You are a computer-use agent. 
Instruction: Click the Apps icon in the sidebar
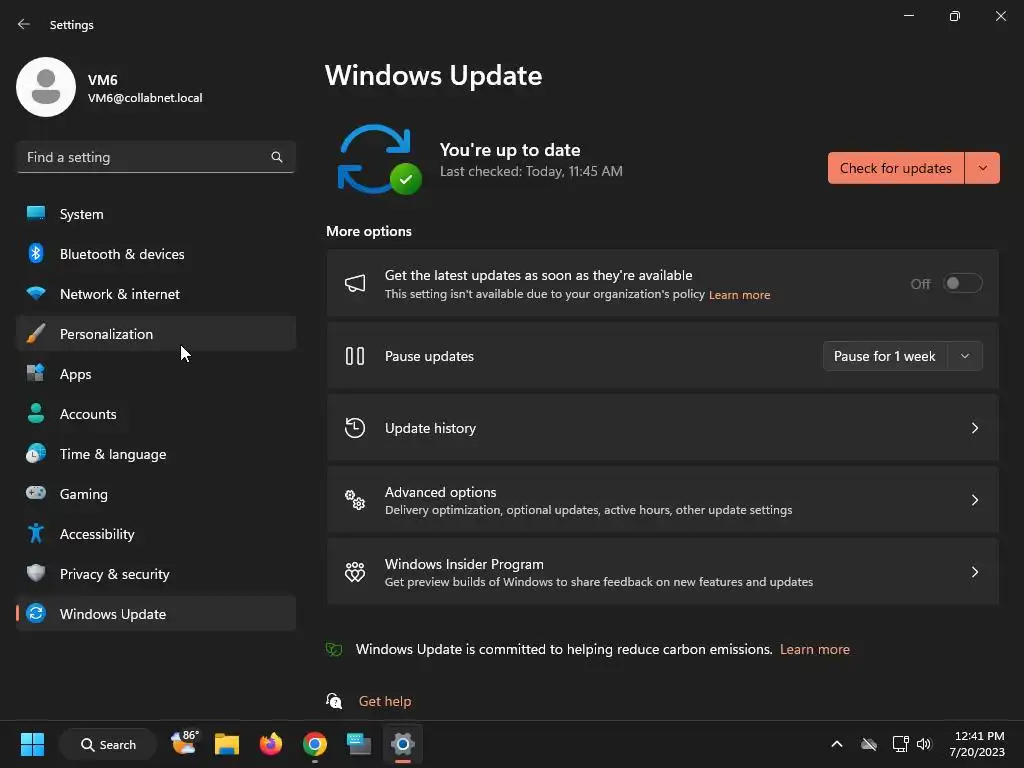coord(36,374)
